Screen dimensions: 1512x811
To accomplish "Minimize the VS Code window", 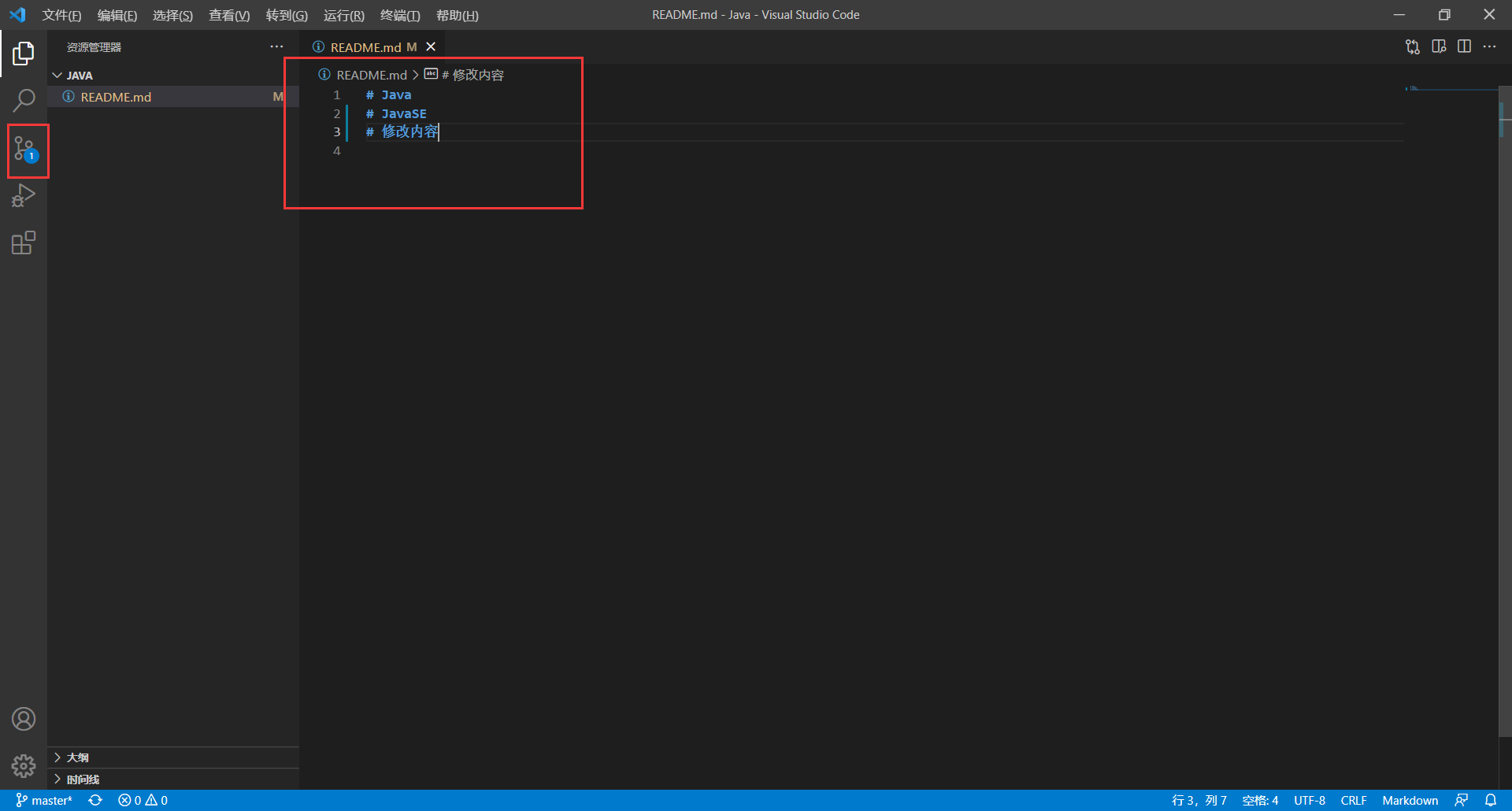I will (x=1399, y=15).
